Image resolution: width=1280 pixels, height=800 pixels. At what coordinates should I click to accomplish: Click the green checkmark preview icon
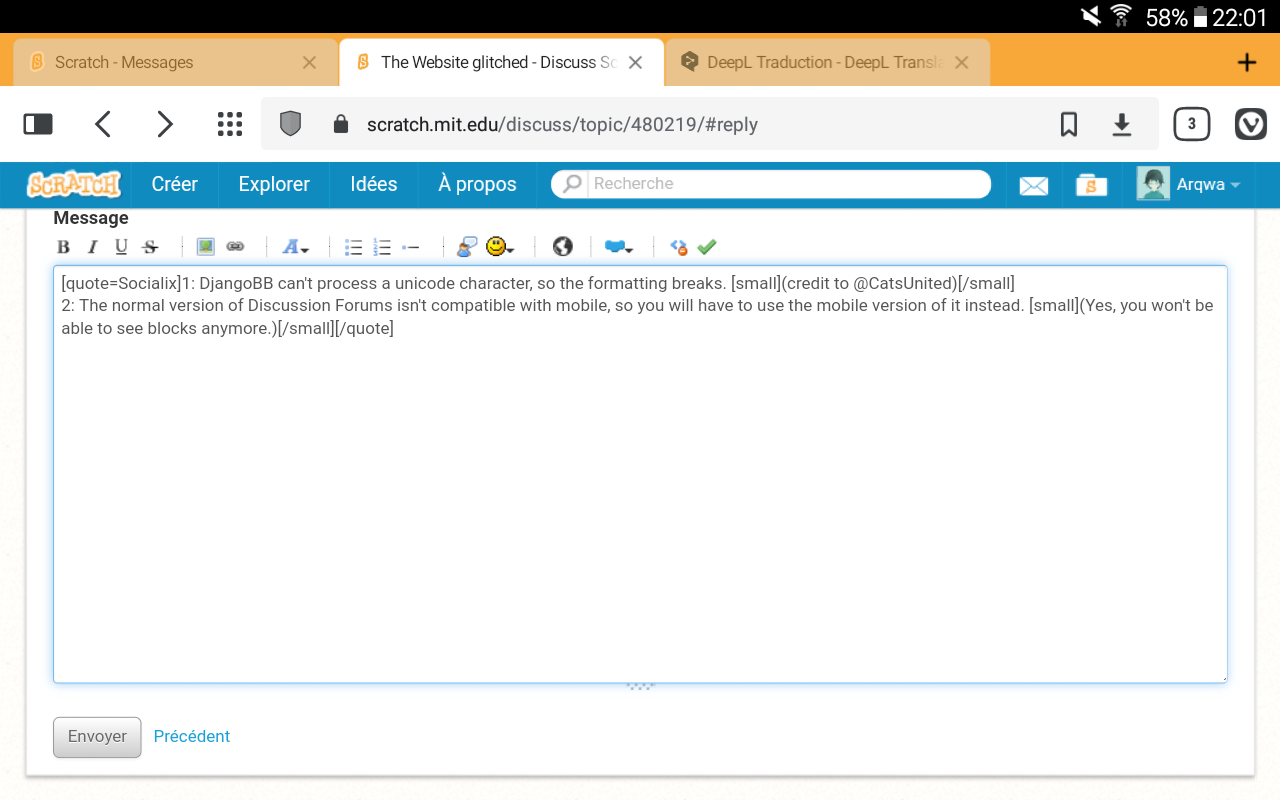pyautogui.click(x=707, y=247)
